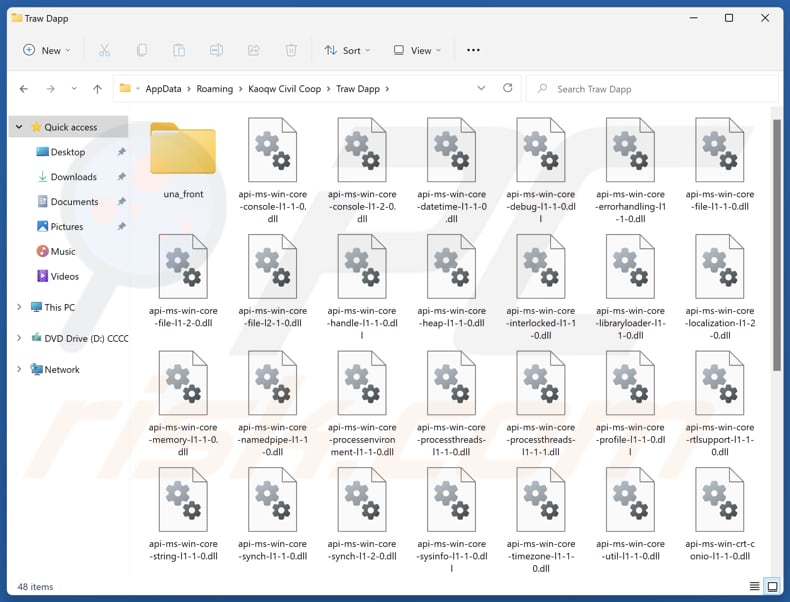Select api-ms-win-core-localization-l1-2-0.dll file

pos(719,287)
